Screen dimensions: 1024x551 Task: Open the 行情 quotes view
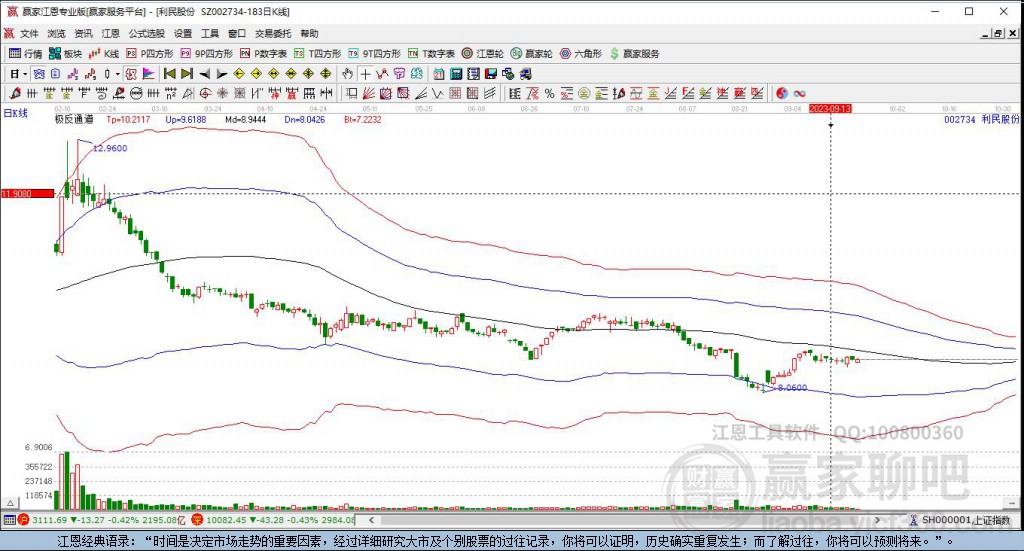[x=25, y=54]
